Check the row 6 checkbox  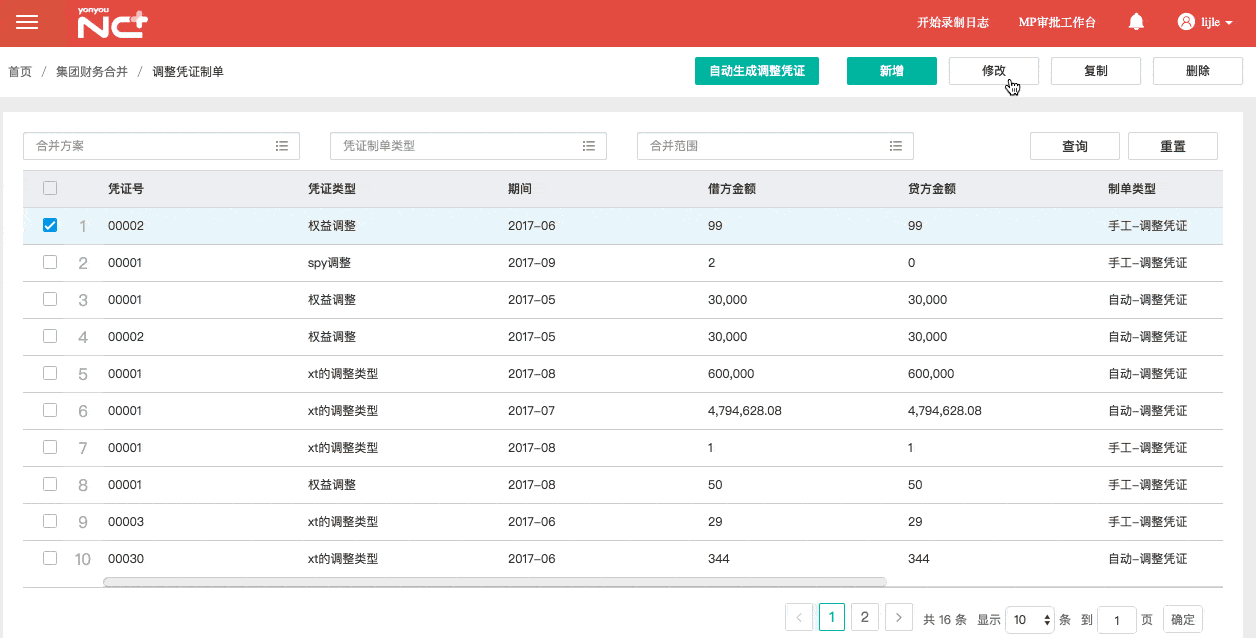click(50, 410)
